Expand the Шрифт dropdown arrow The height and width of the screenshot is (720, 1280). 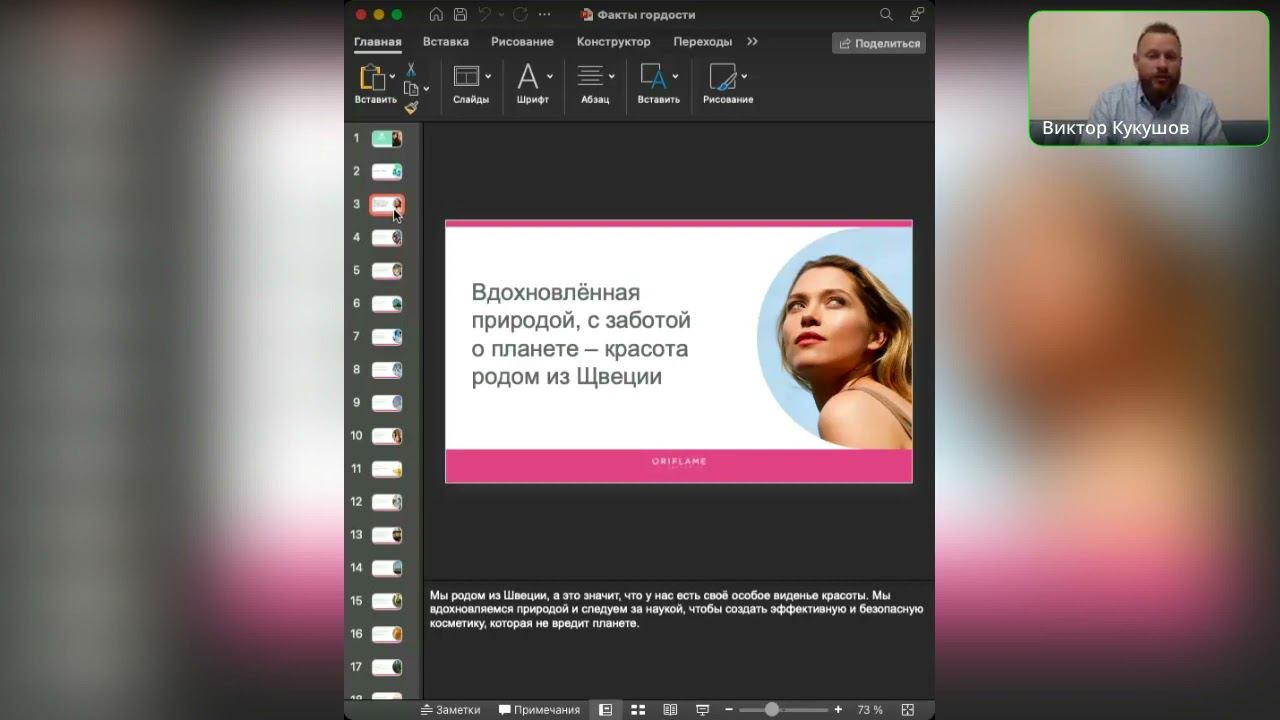(x=549, y=76)
